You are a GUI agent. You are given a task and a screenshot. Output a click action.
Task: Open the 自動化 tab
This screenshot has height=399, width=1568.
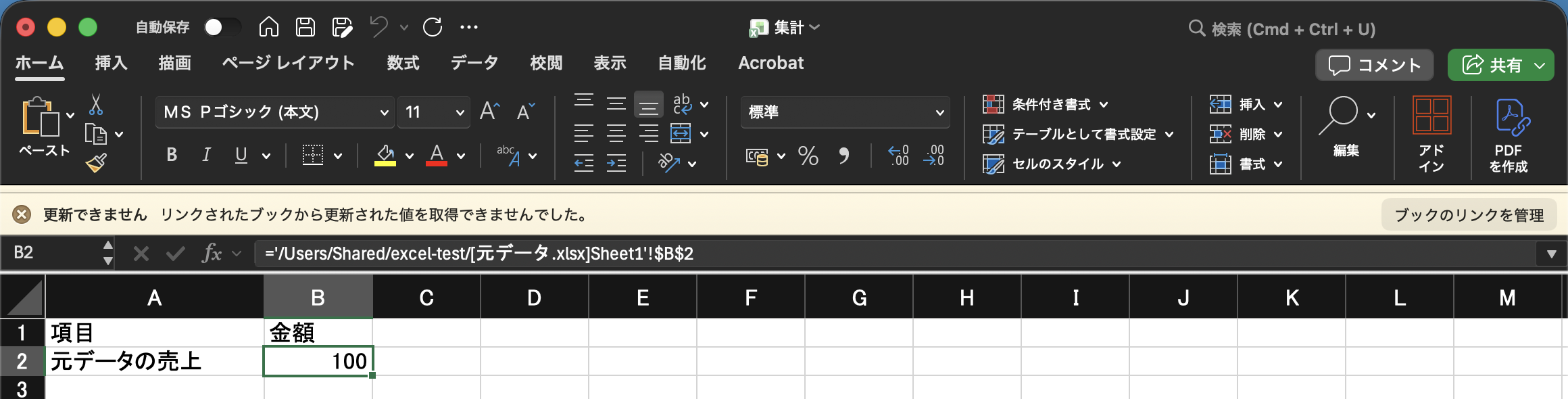pyautogui.click(x=682, y=63)
